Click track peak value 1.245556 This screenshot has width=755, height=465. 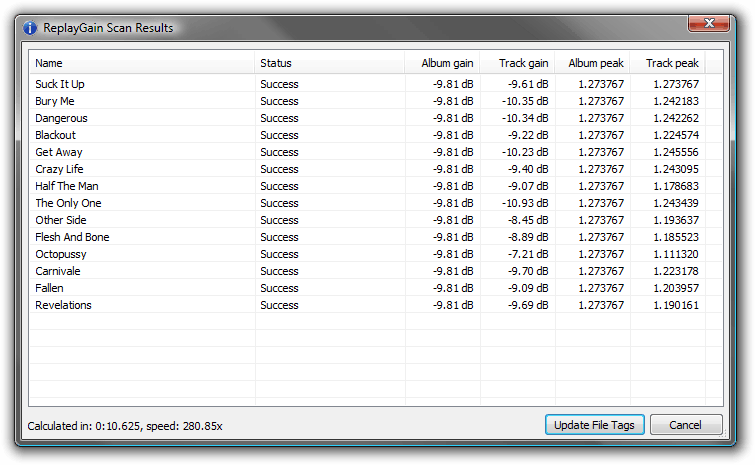(676, 152)
